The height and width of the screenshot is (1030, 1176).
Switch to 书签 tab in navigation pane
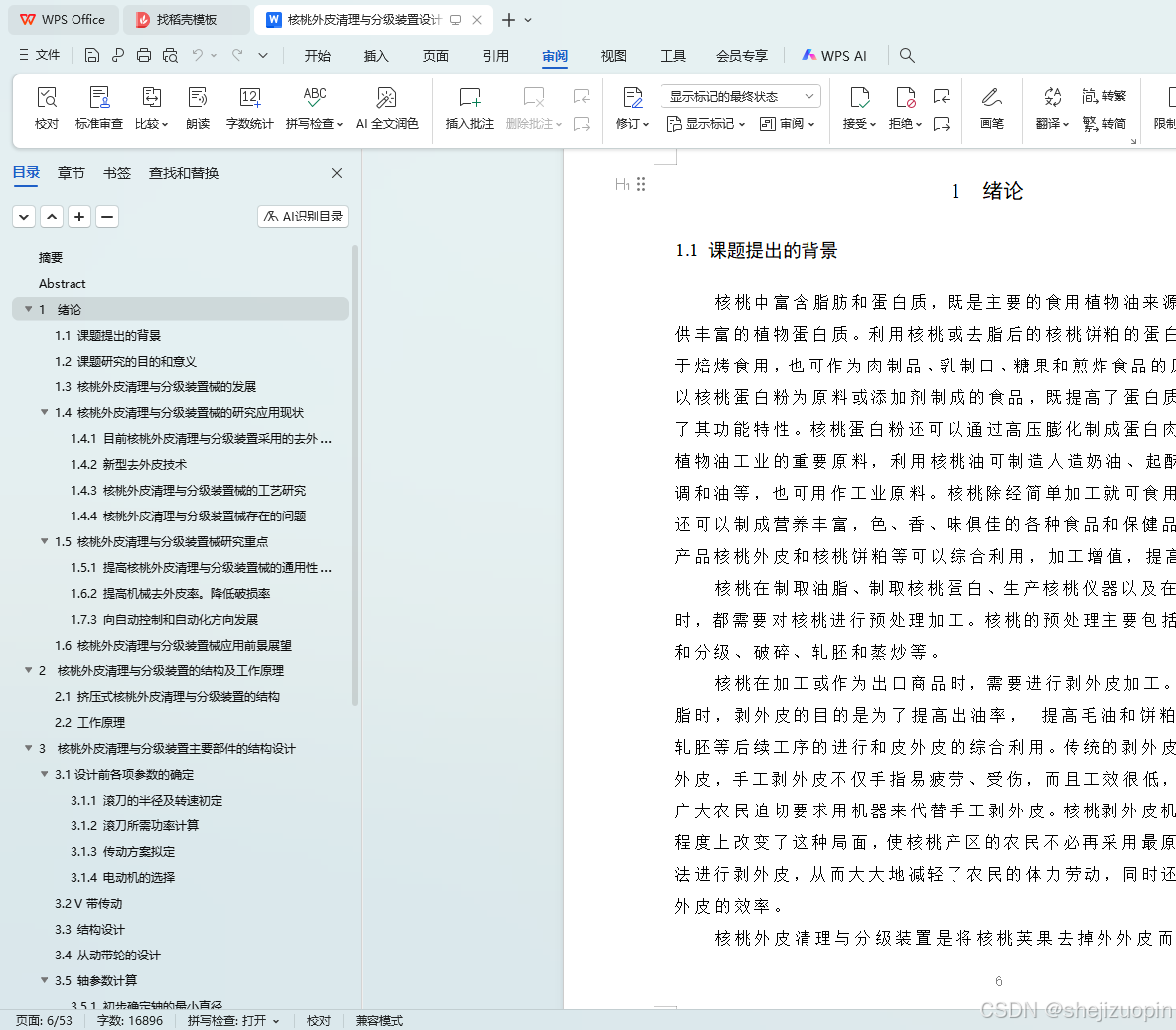click(x=117, y=173)
